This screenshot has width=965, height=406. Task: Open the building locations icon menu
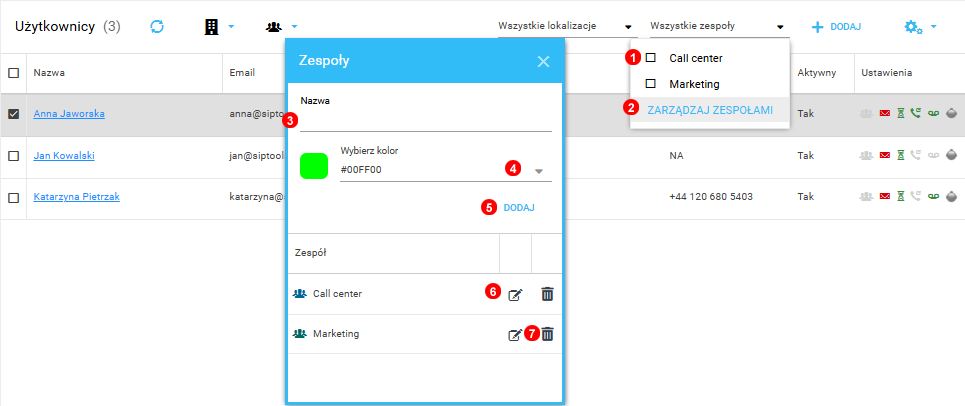(218, 27)
